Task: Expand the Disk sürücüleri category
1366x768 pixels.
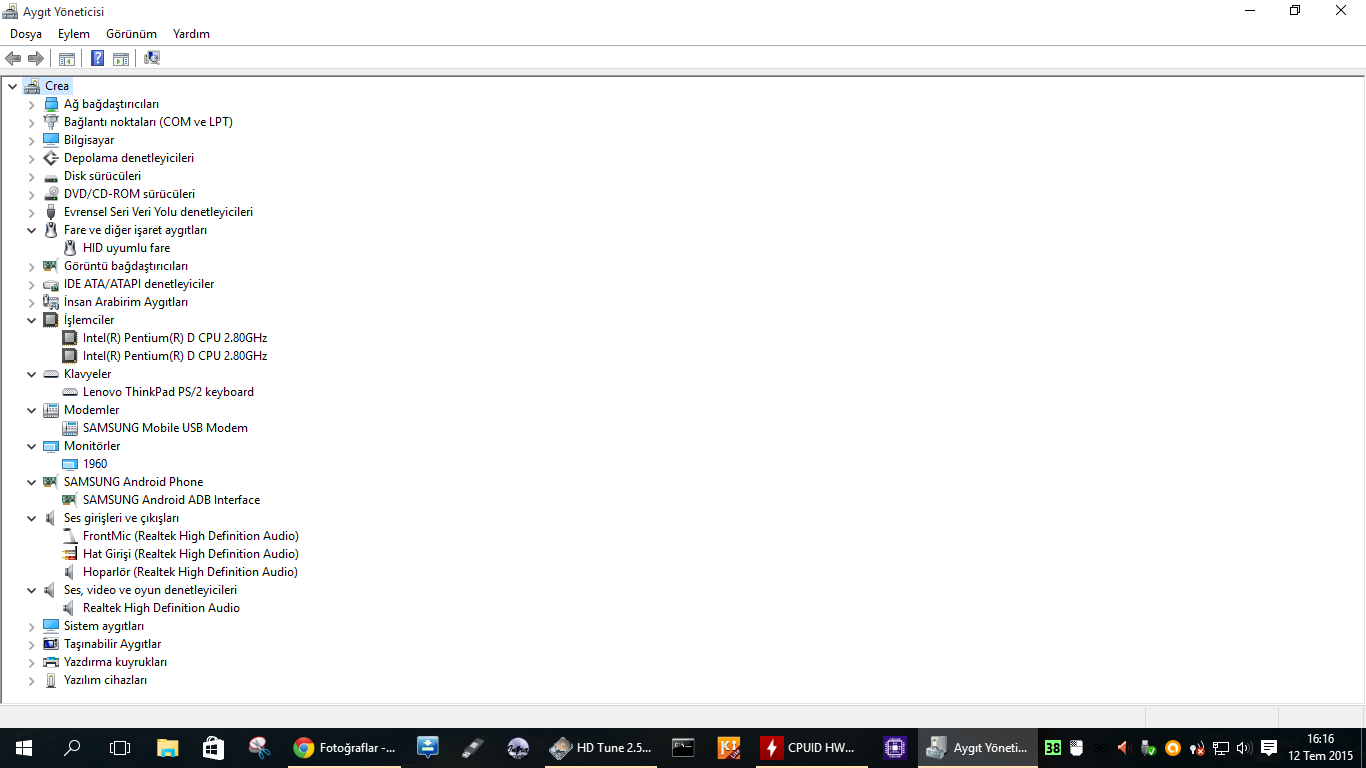Action: [32, 176]
